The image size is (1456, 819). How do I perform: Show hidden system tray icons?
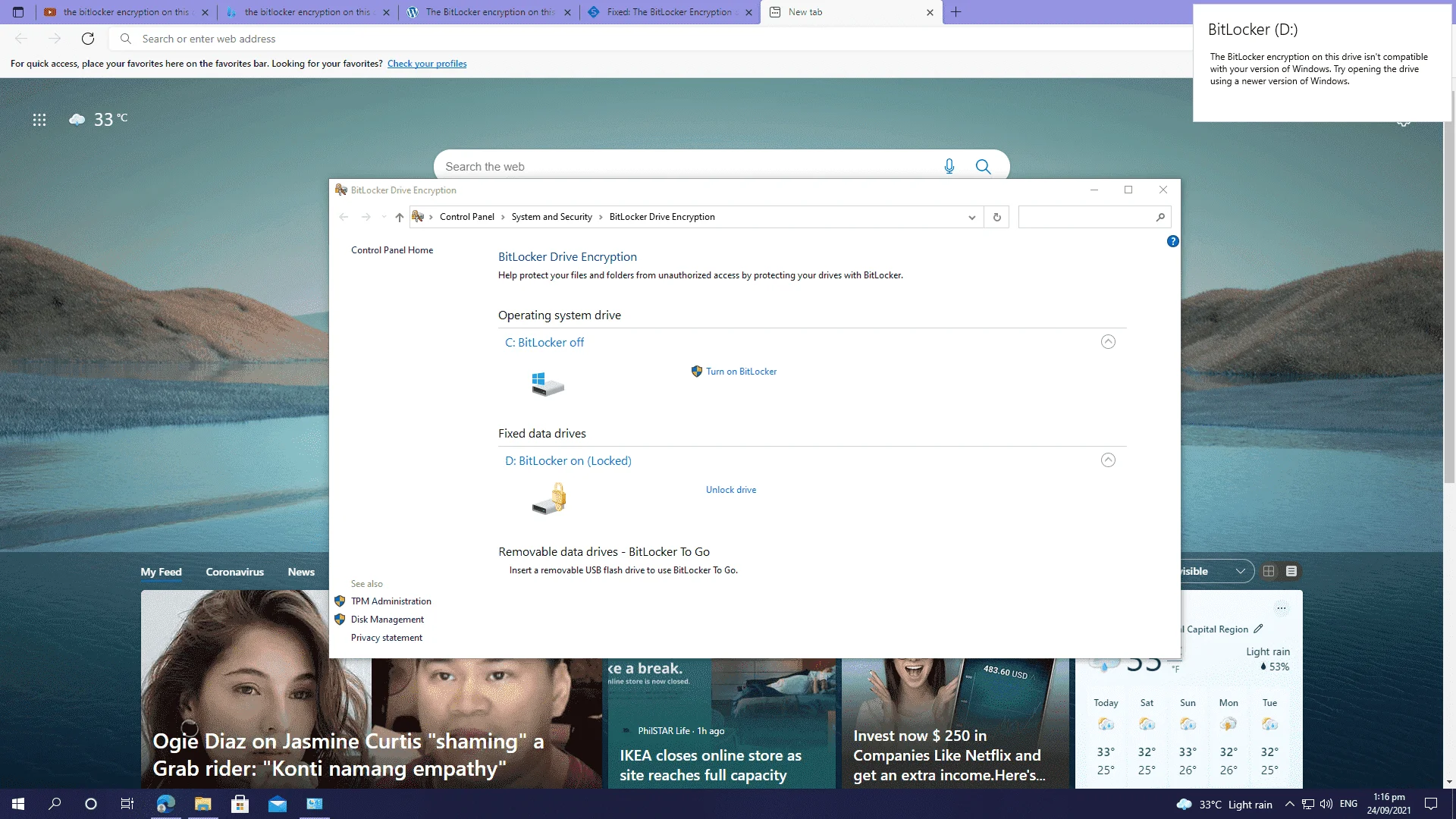[1289, 804]
